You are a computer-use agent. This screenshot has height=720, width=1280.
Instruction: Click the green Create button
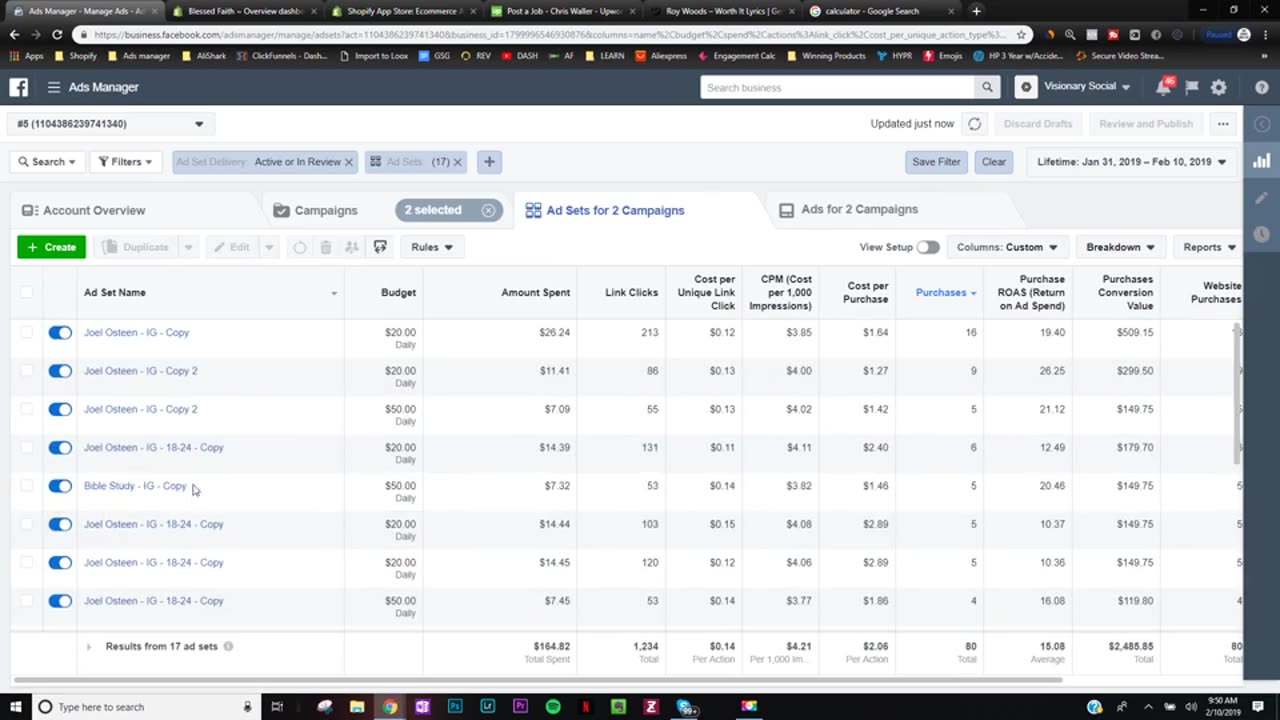[51, 247]
